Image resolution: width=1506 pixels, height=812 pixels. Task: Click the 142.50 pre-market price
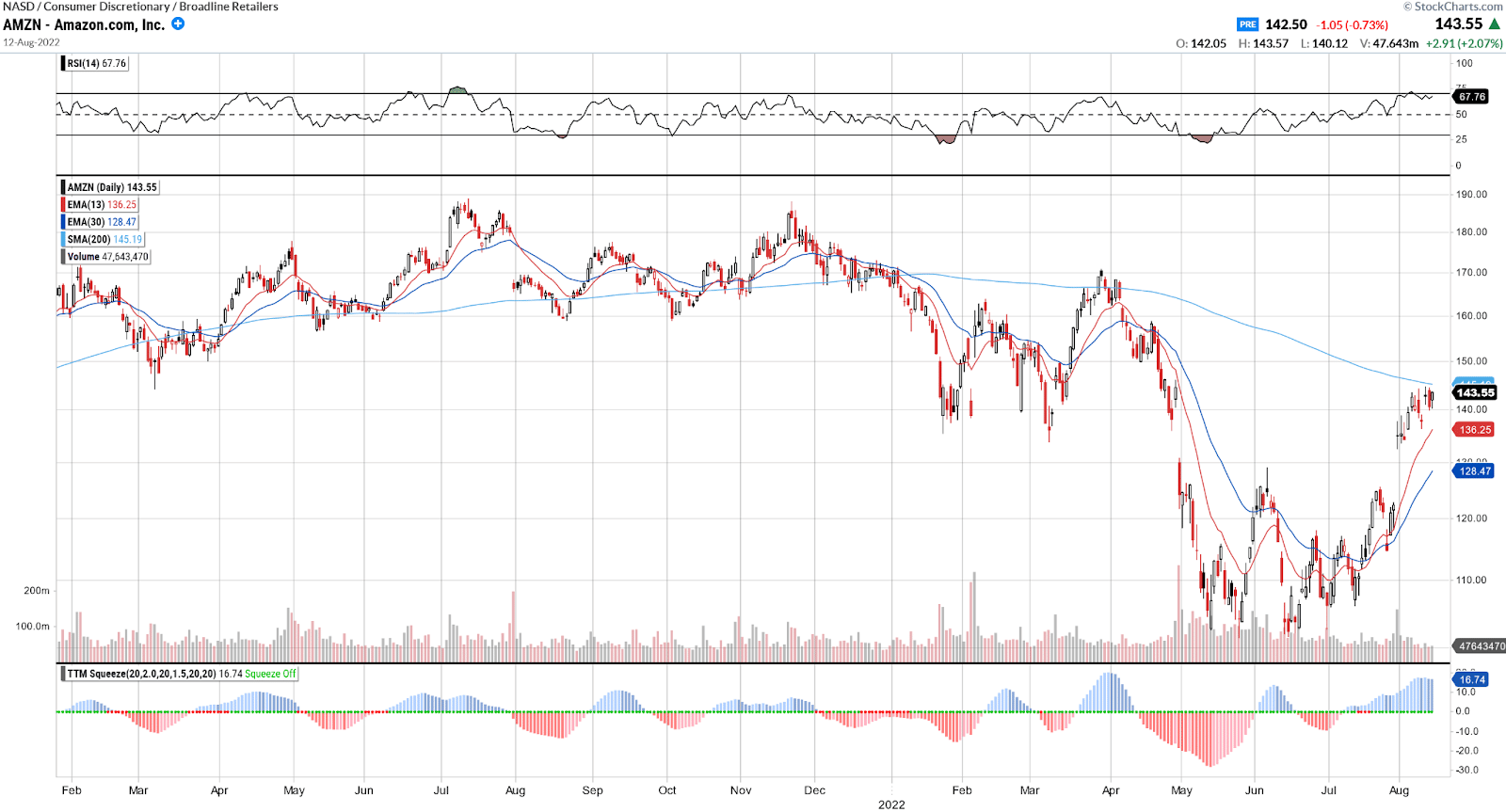tap(1286, 24)
